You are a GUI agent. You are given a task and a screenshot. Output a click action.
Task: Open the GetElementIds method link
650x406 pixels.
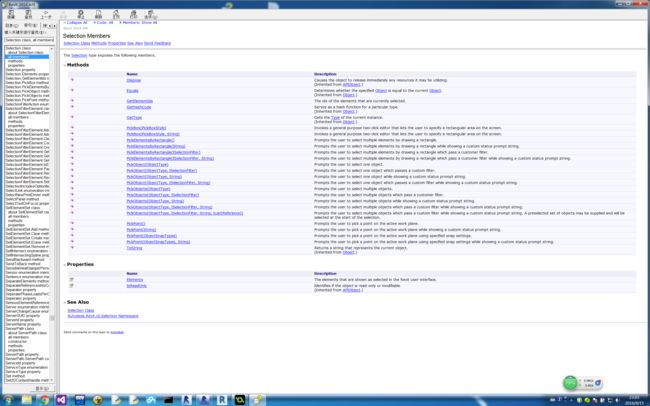[x=140, y=101]
